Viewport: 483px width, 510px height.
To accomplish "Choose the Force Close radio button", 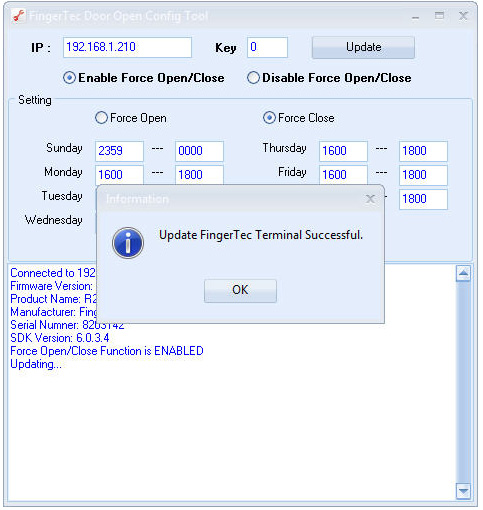I will [x=299, y=118].
